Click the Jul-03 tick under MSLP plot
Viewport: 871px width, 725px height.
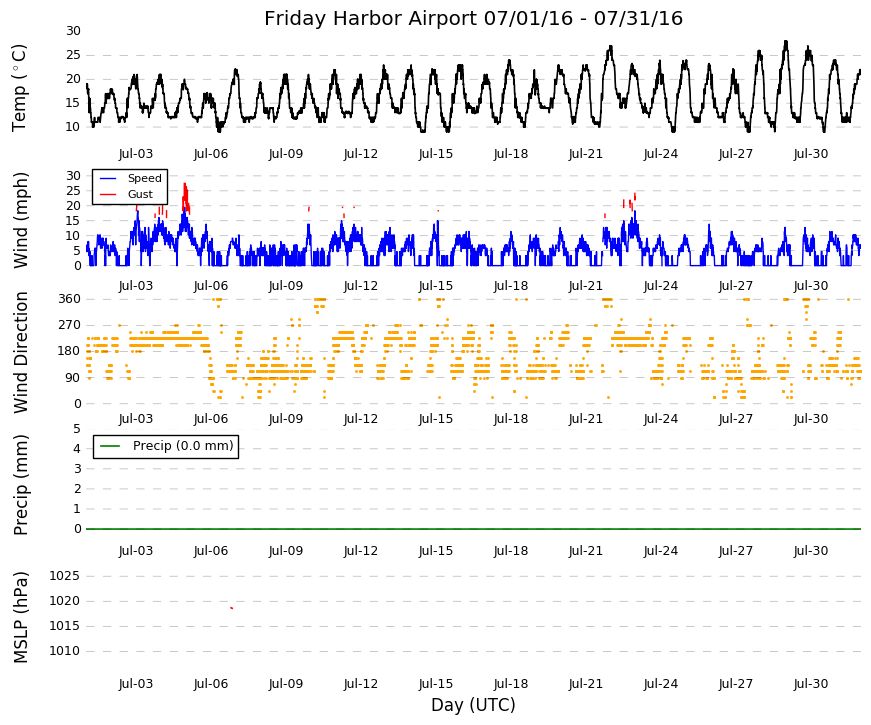click(x=136, y=684)
